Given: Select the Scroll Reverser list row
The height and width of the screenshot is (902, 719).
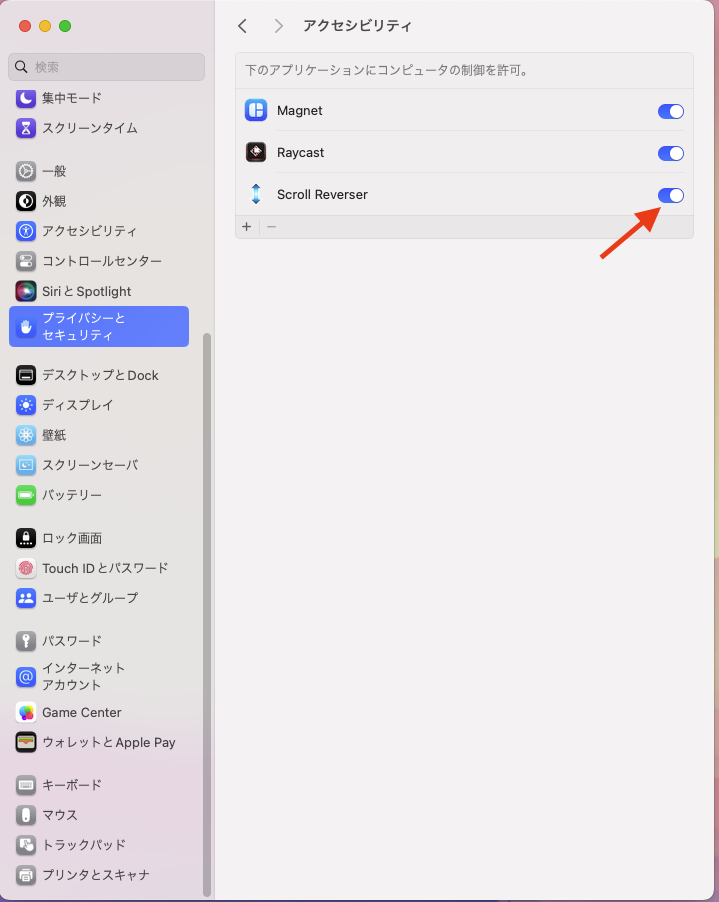Looking at the screenshot, I should tap(450, 195).
